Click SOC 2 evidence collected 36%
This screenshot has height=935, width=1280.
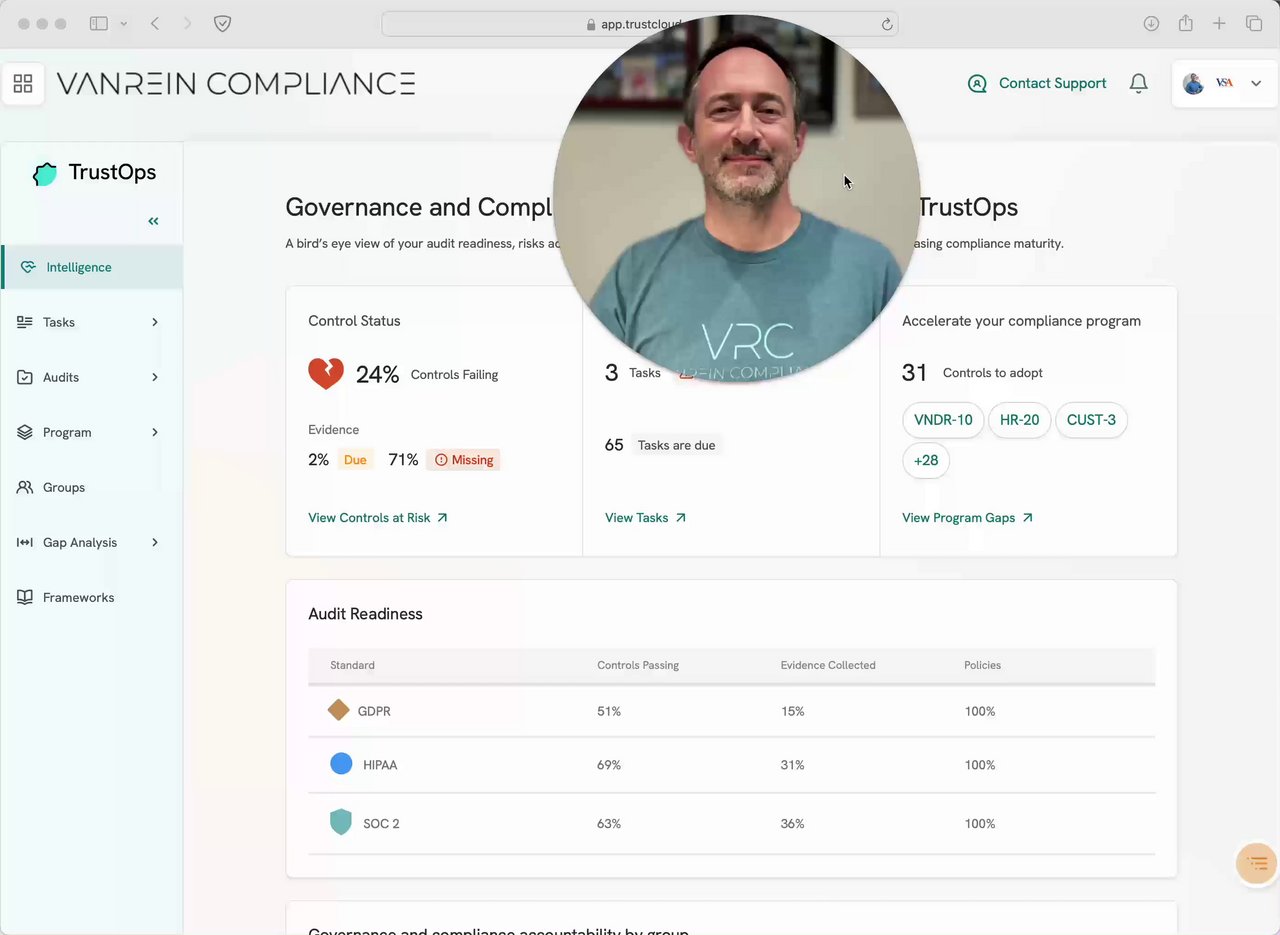[792, 824]
